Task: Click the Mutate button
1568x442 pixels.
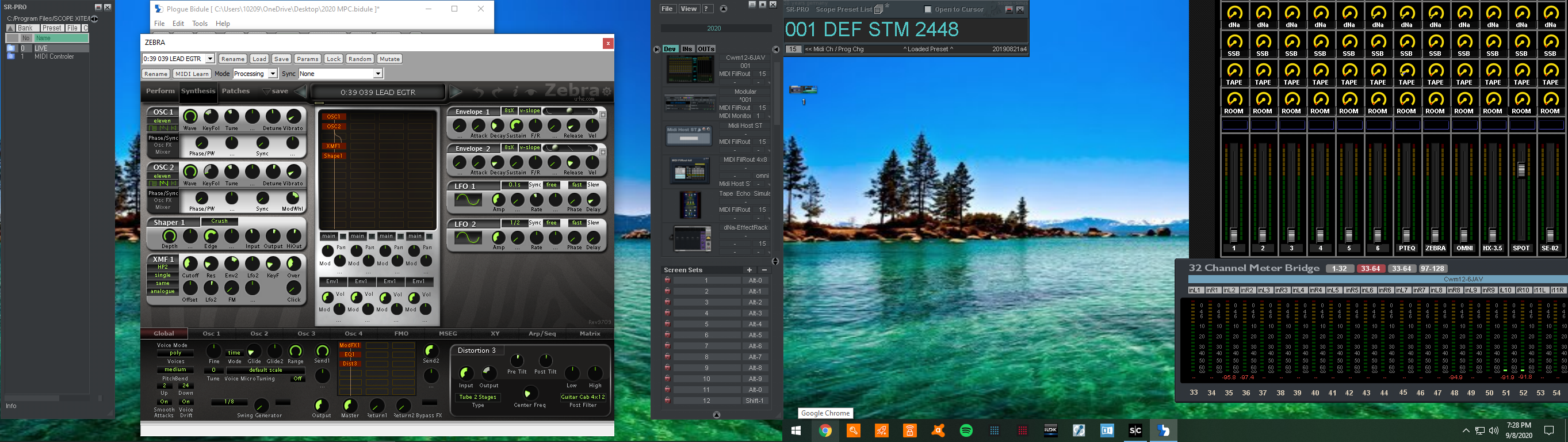Action: pyautogui.click(x=389, y=59)
